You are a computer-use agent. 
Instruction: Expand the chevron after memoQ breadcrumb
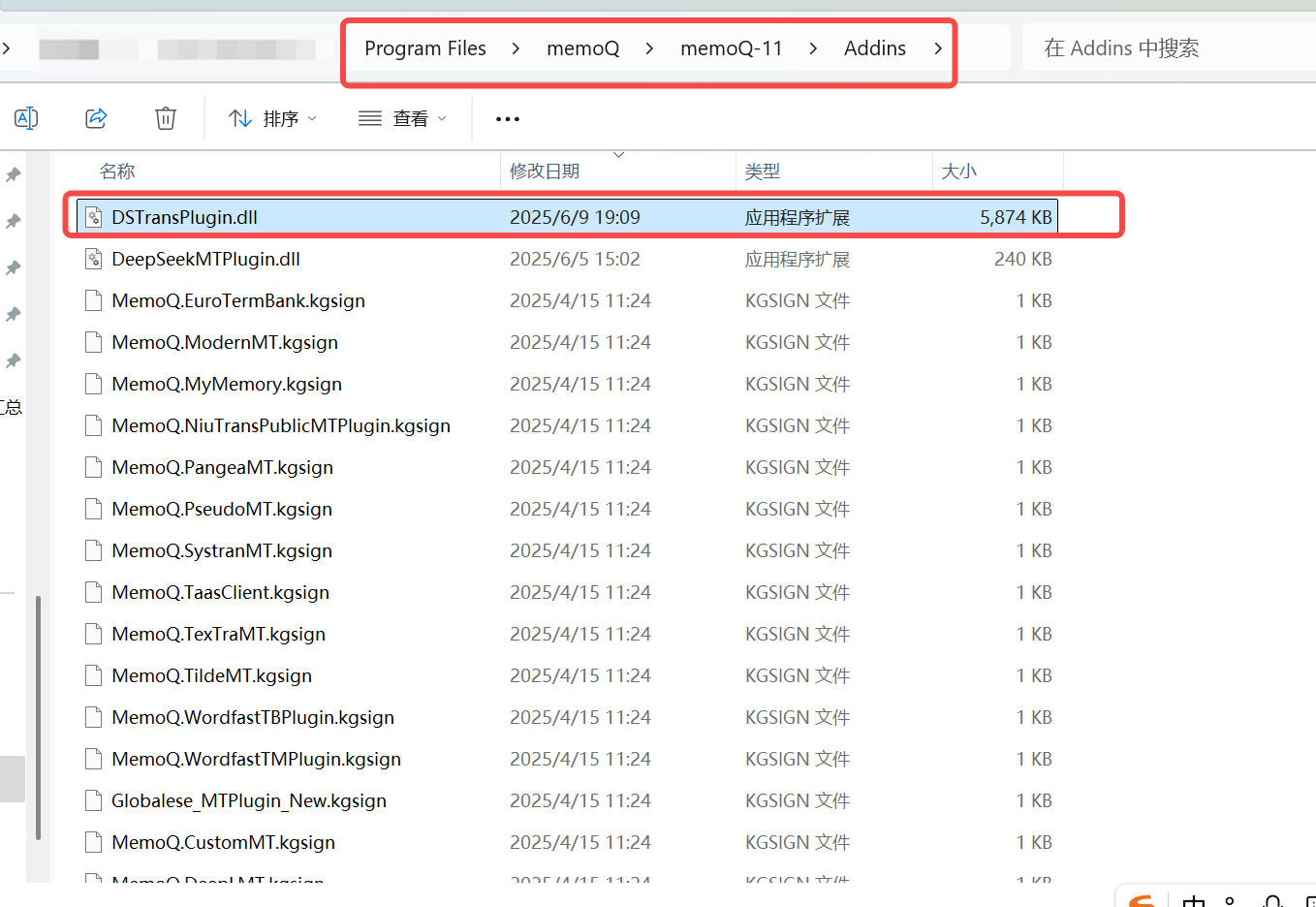coord(649,48)
